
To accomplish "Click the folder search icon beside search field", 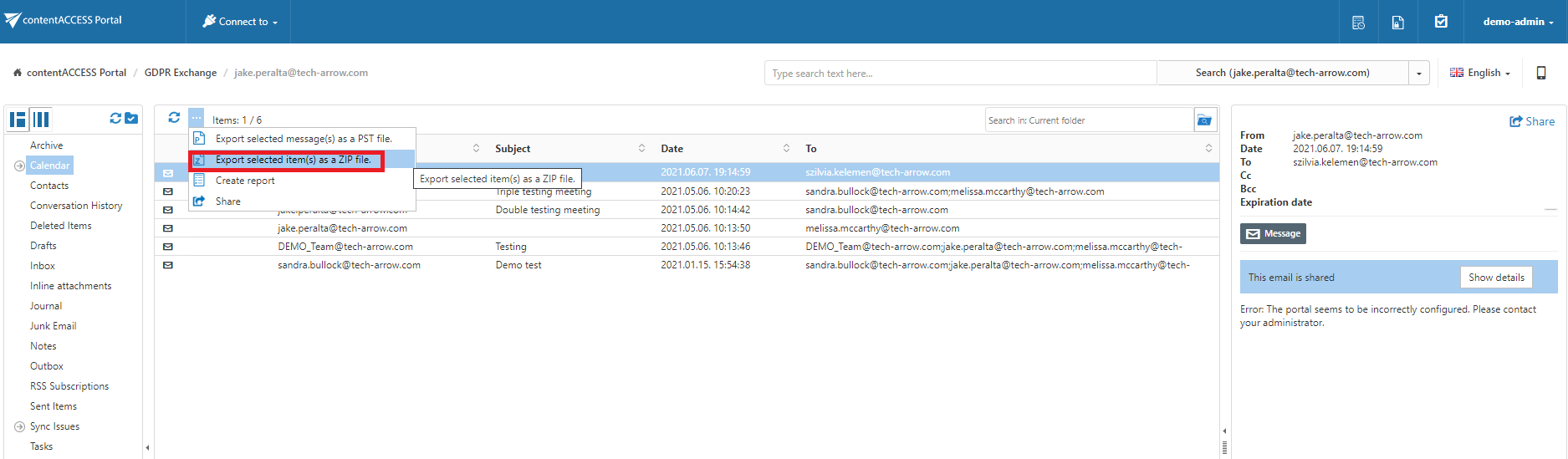I will click(x=1204, y=120).
